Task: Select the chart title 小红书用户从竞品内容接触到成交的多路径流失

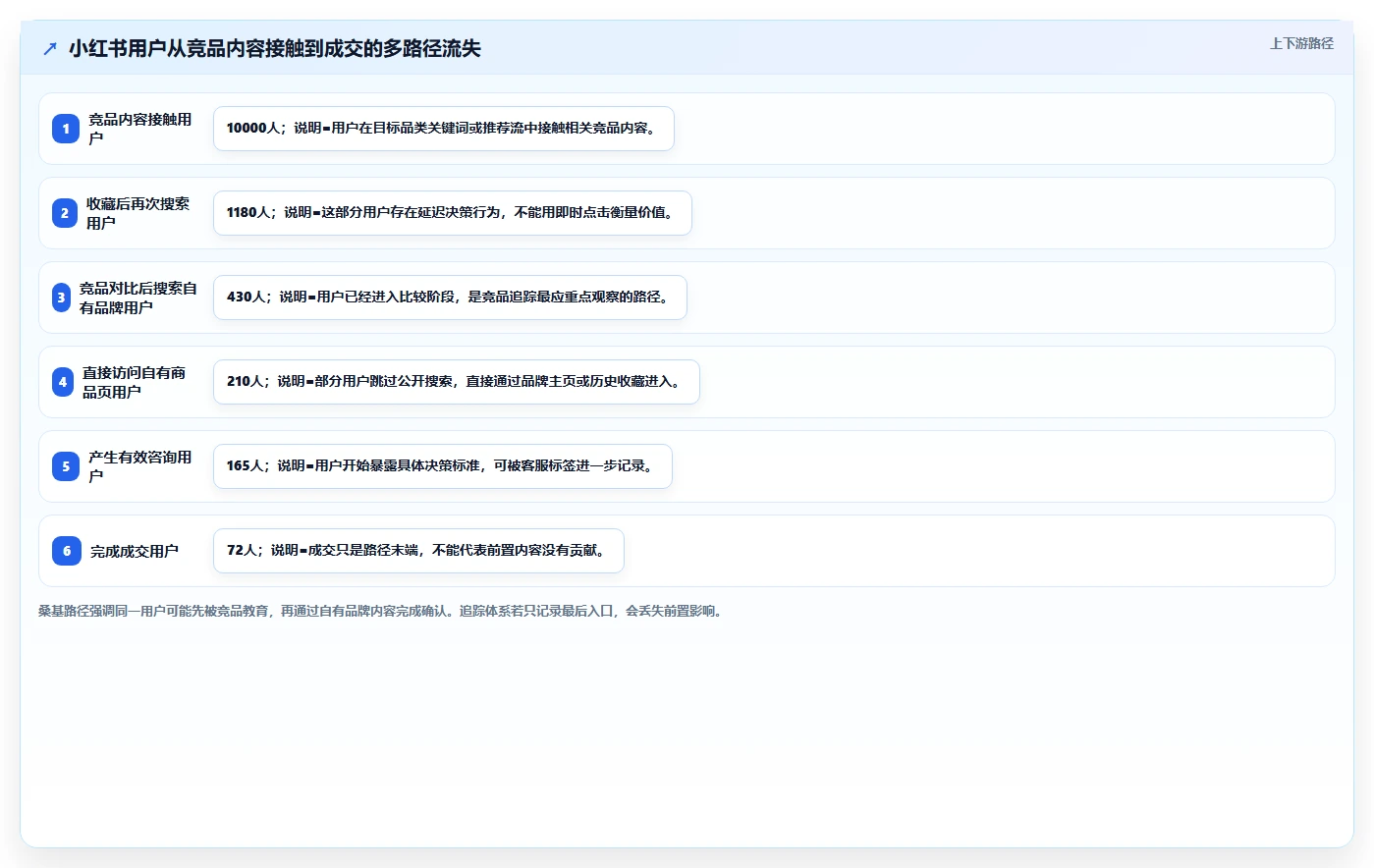Action: (275, 48)
